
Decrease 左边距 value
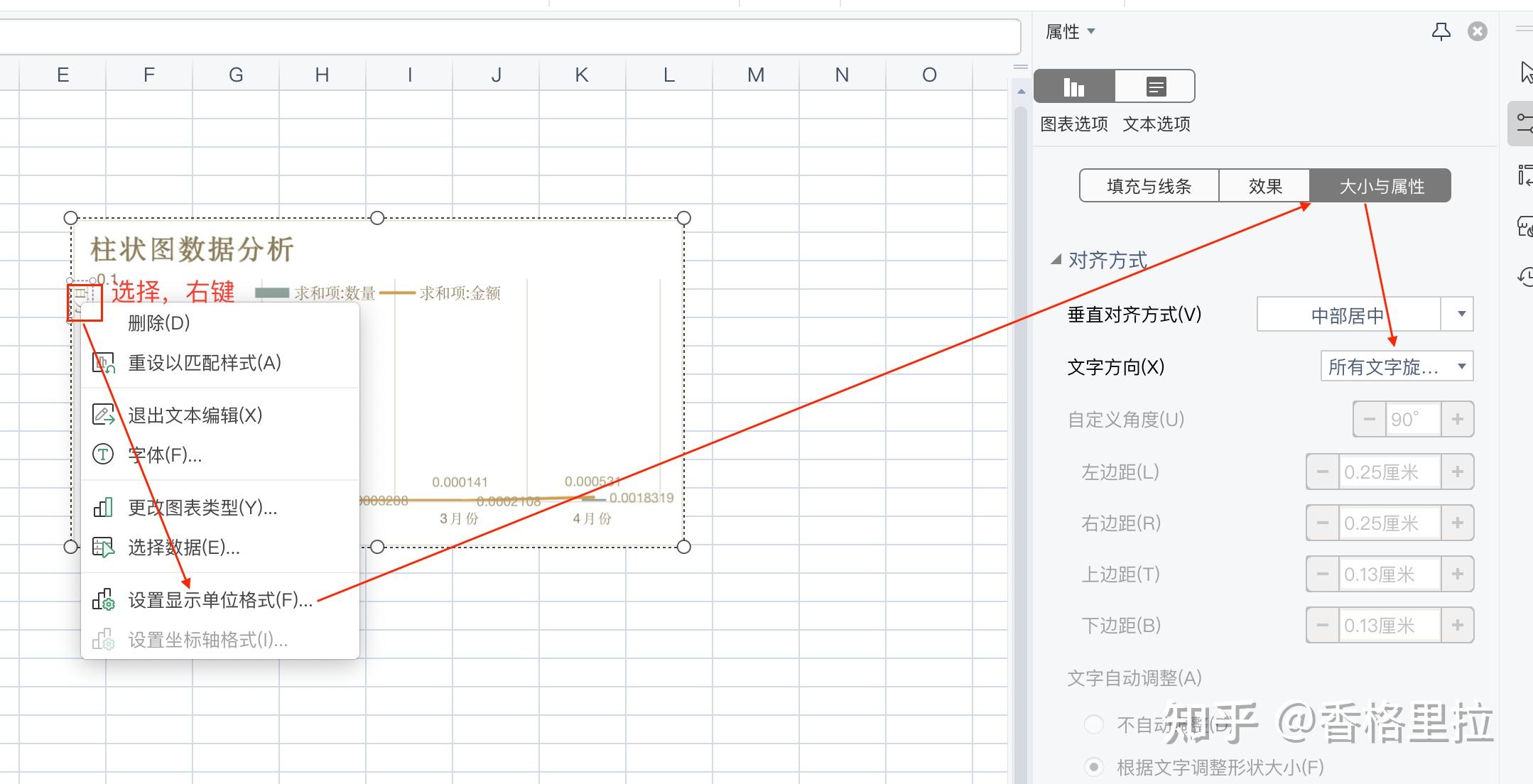[1322, 472]
